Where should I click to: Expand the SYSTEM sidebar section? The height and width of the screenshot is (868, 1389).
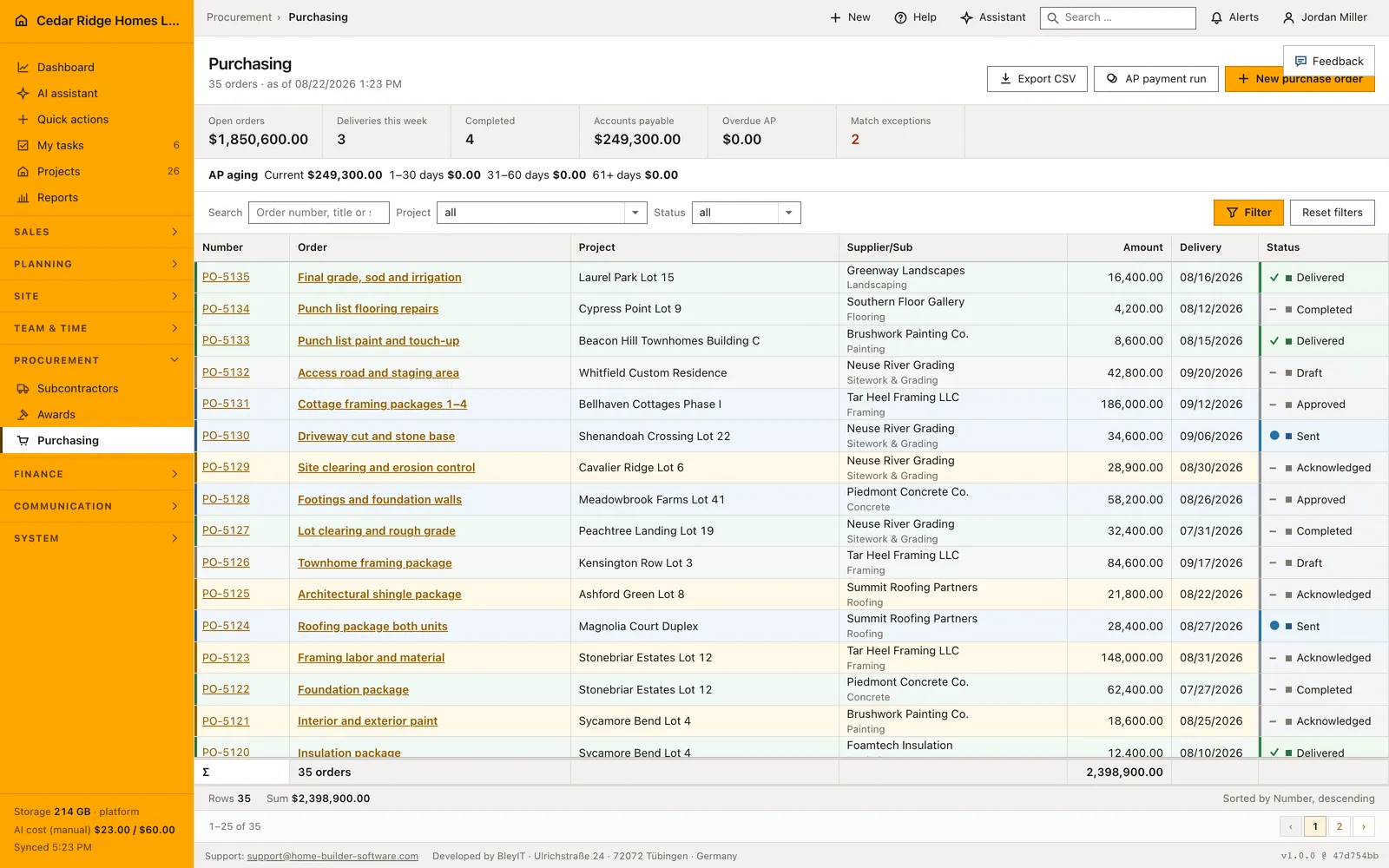[96, 538]
